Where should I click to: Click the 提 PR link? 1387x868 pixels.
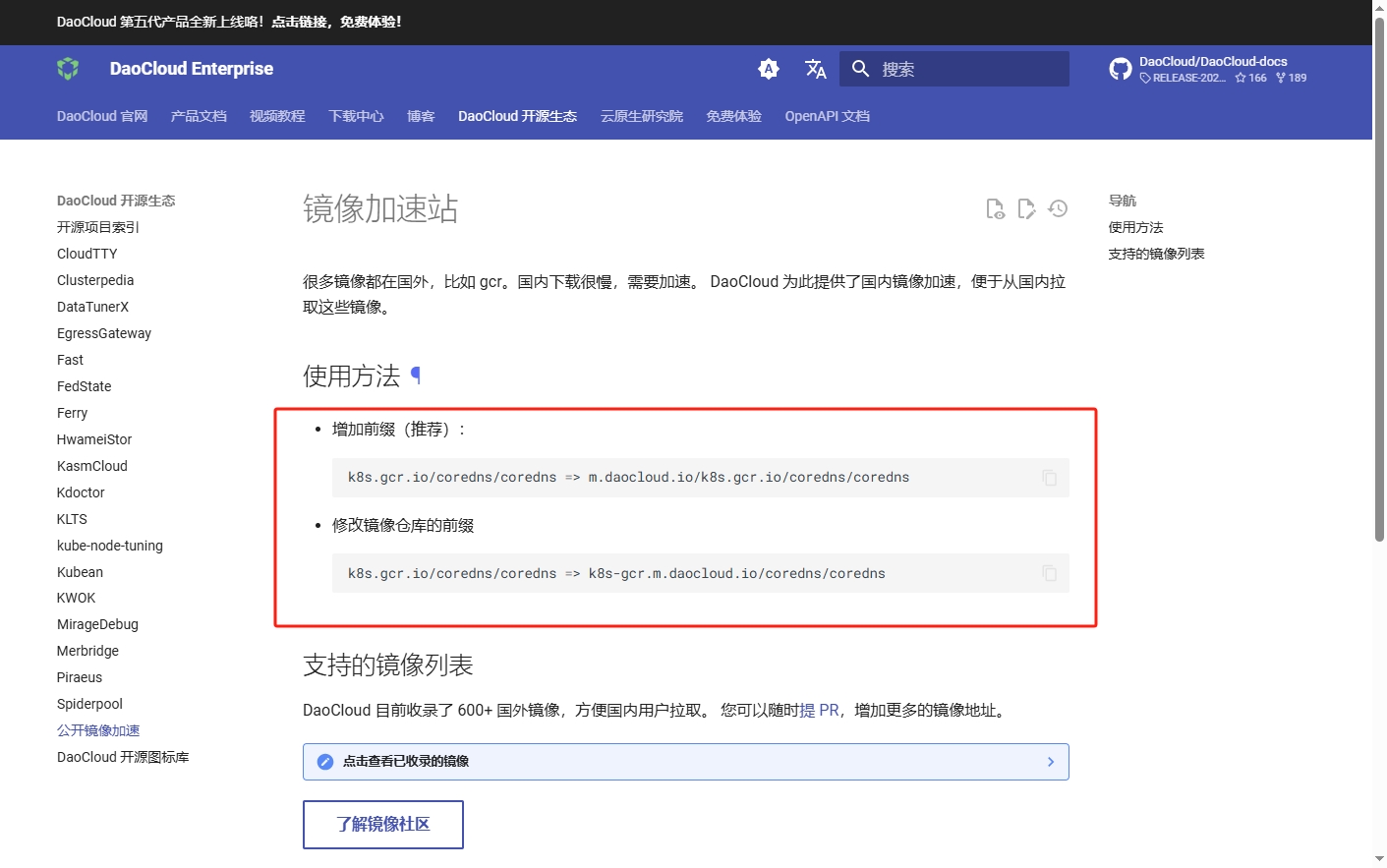tap(819, 710)
